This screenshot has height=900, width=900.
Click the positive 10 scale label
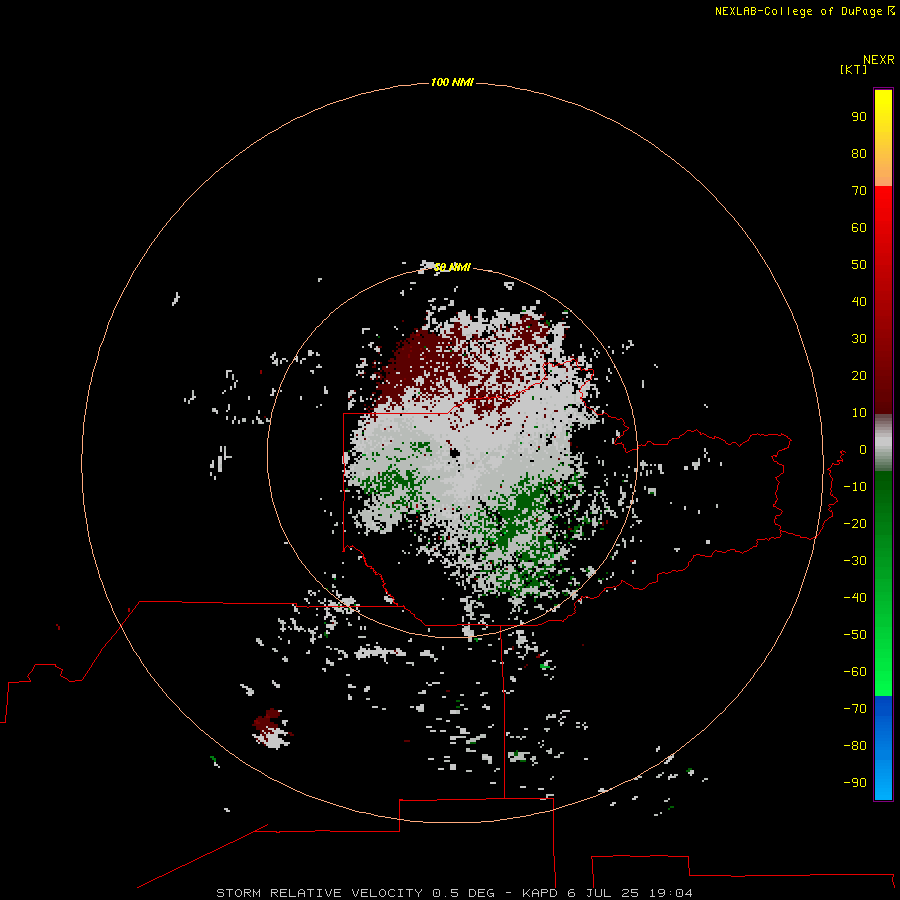click(859, 413)
